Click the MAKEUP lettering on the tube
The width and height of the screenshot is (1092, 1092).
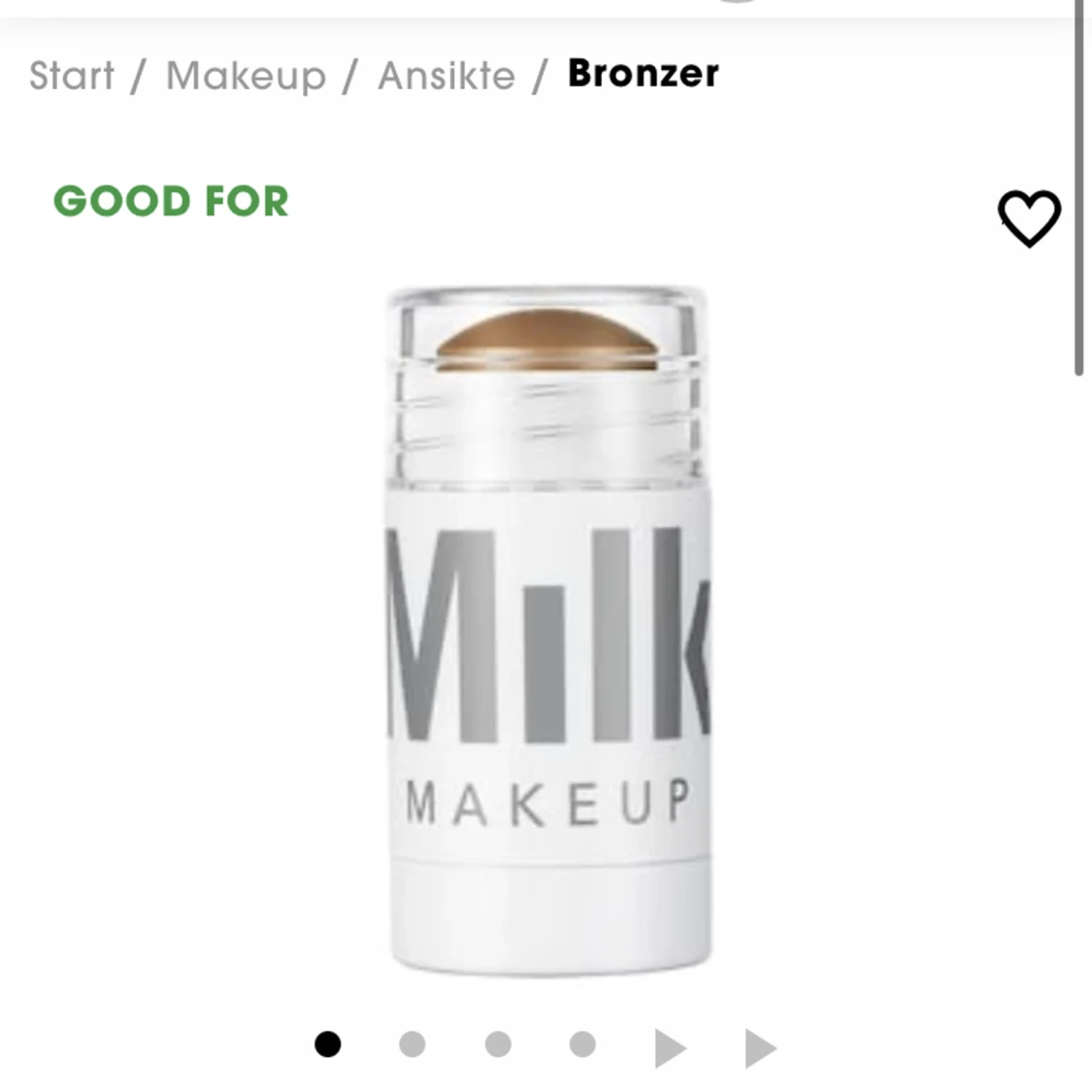pyautogui.click(x=548, y=803)
